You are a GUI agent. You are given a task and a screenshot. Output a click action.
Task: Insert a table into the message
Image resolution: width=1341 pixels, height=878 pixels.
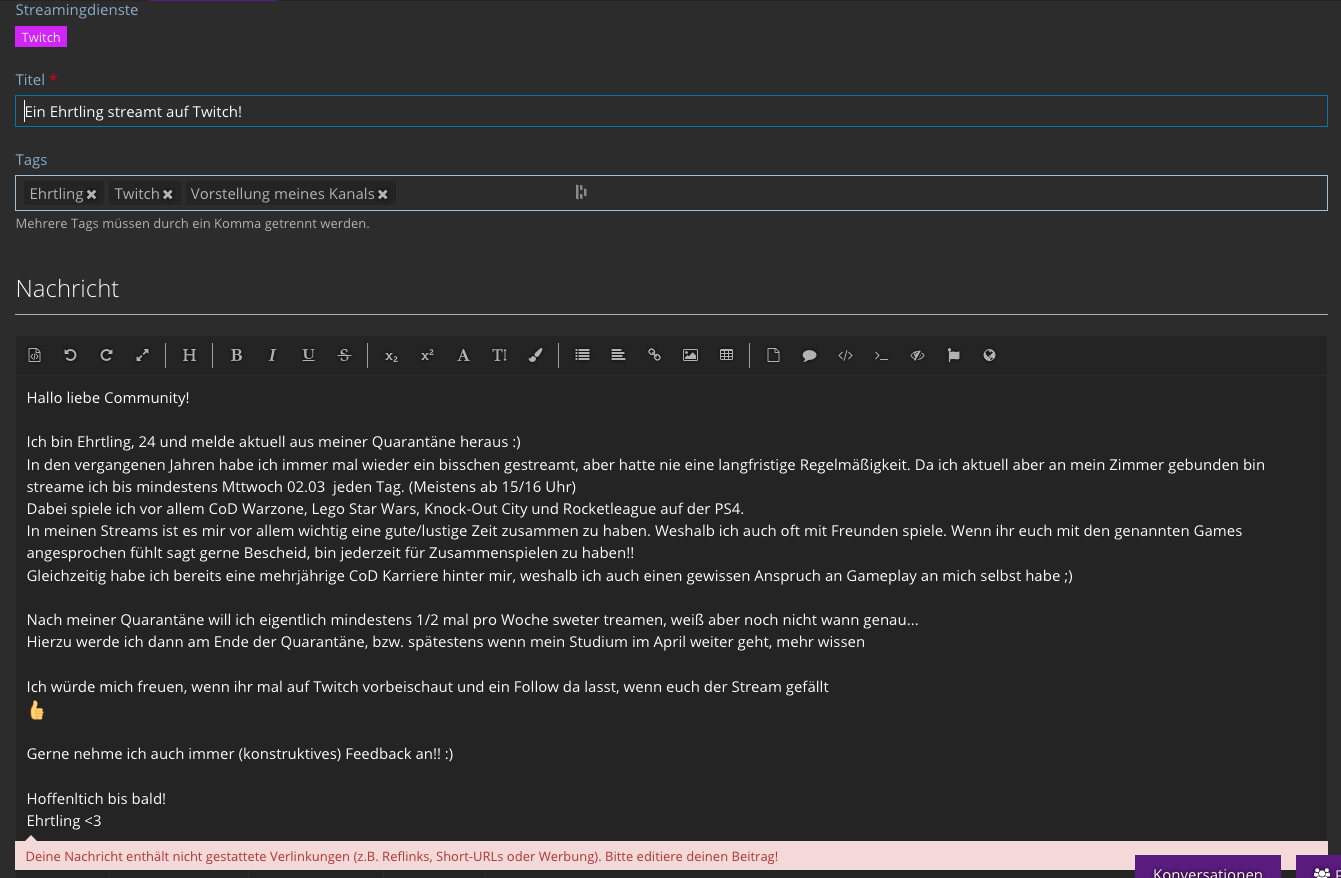pyautogui.click(x=726, y=355)
